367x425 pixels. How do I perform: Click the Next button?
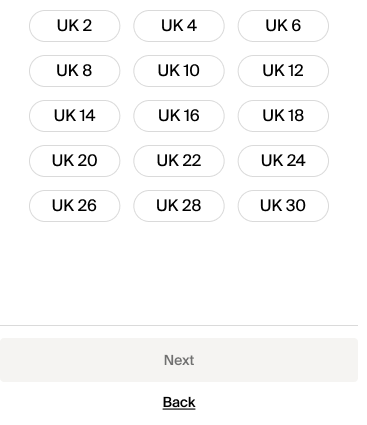coord(179,360)
